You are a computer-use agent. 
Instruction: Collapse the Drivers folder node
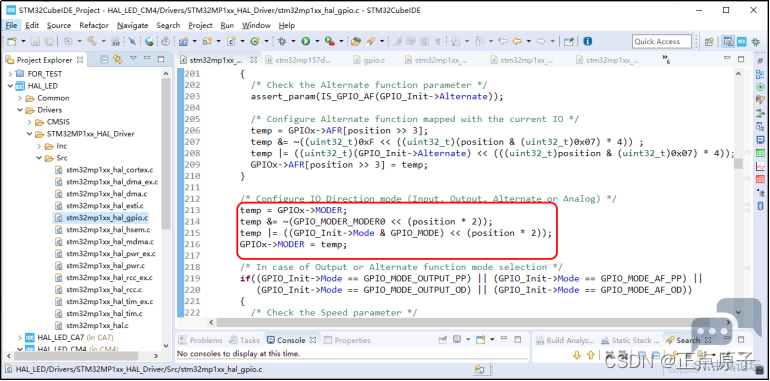click(20, 110)
